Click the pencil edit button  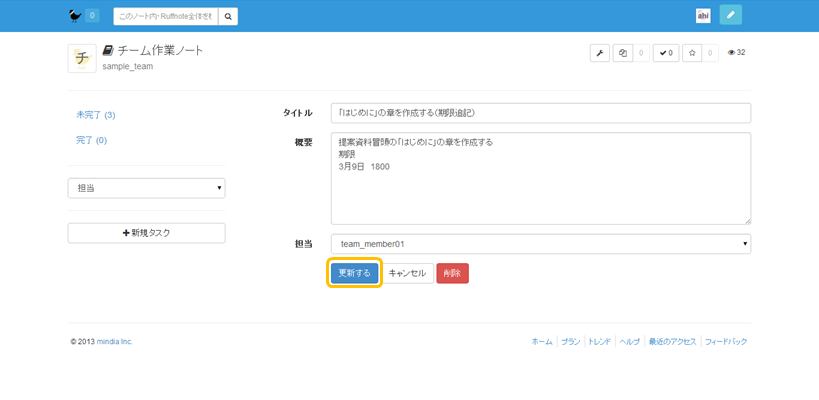[x=731, y=15]
